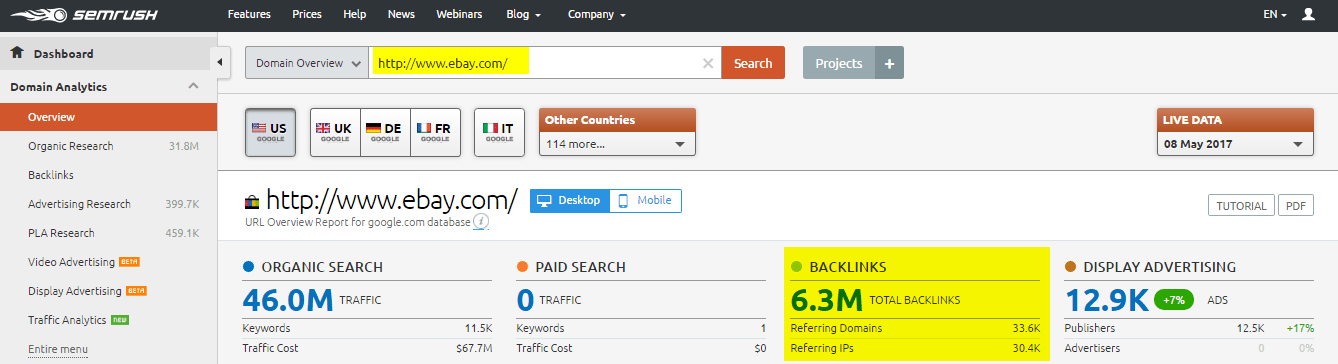Click the info icon beside google.com database
The height and width of the screenshot is (364, 1338).
481,222
